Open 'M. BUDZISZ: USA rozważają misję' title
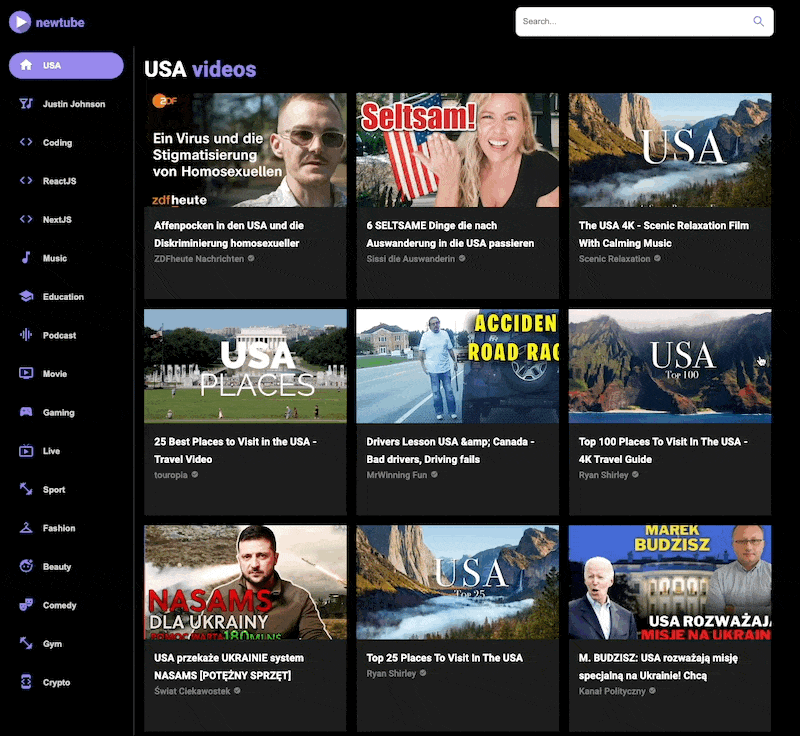The height and width of the screenshot is (736, 800). [658, 667]
